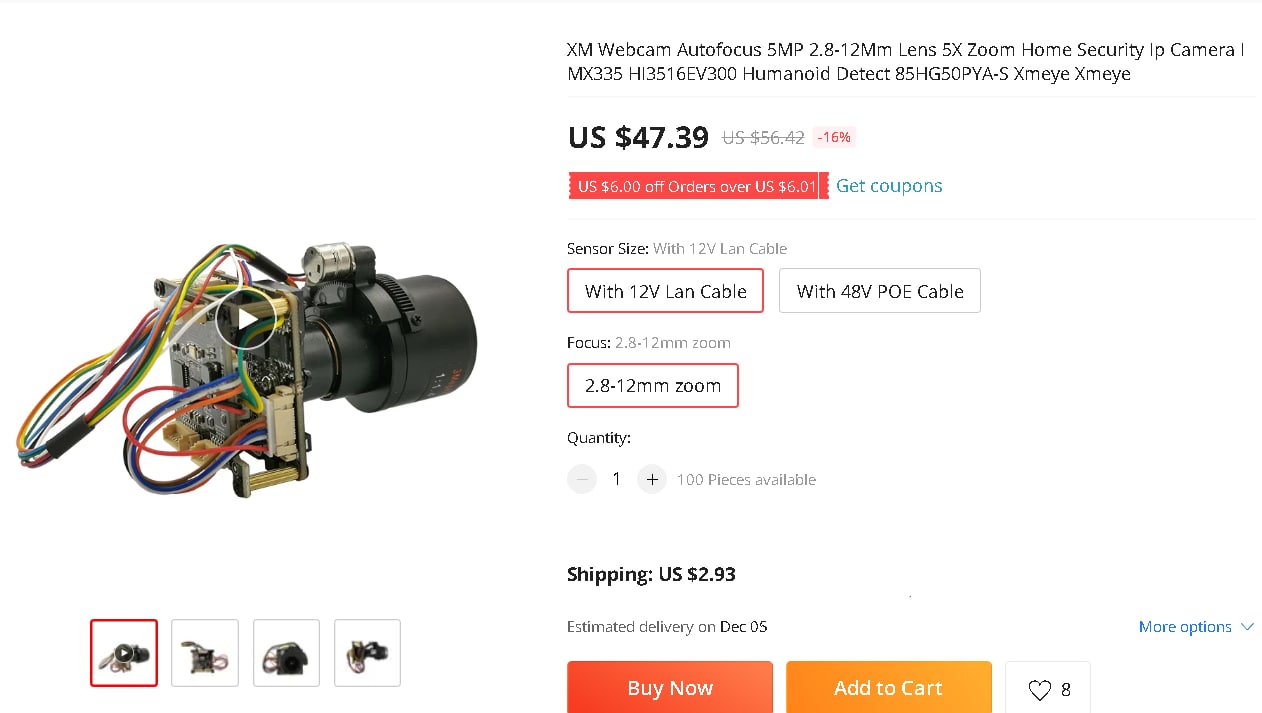
Task: Click the heart wishlist icon
Action: point(1040,689)
